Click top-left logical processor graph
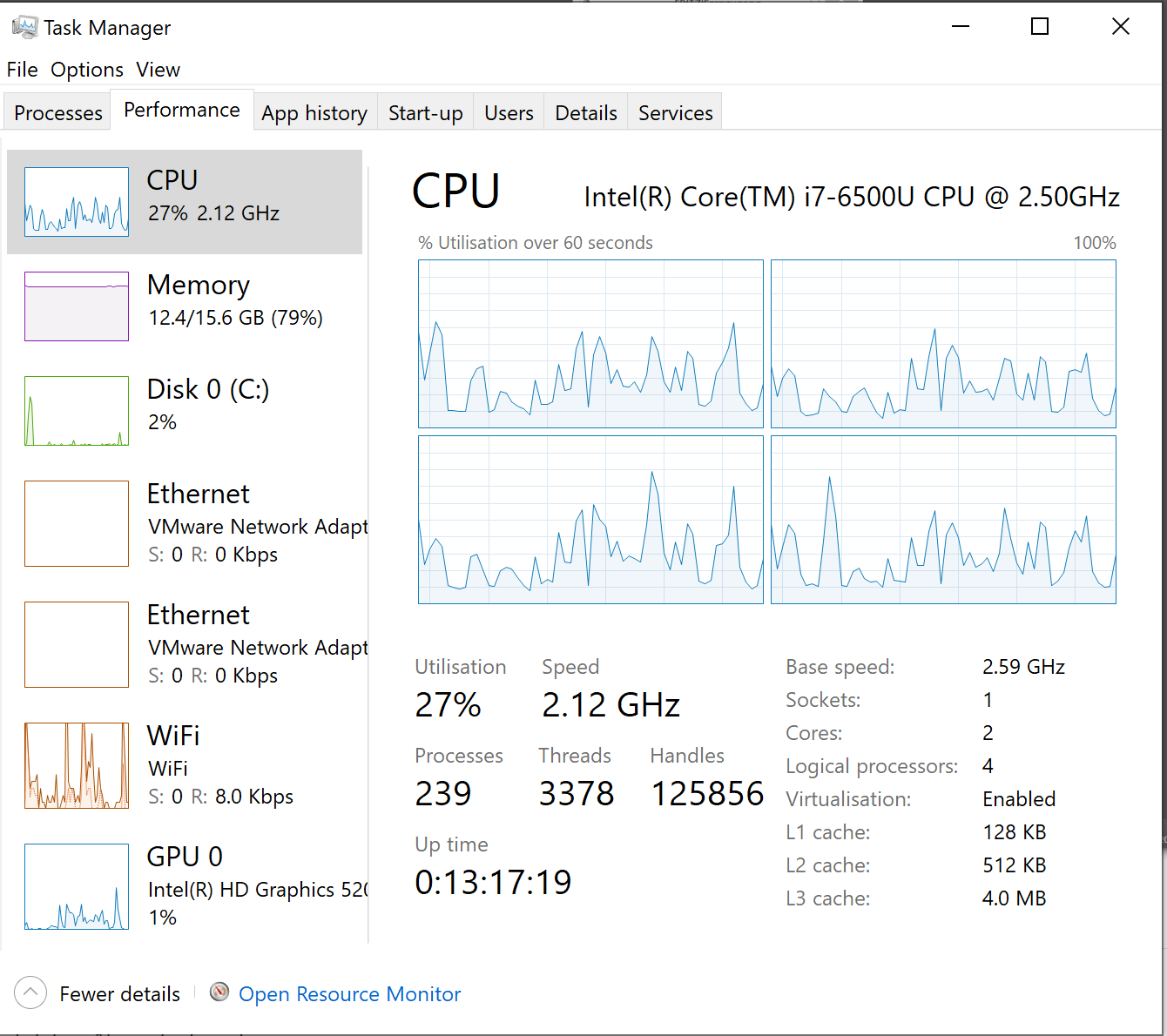The image size is (1167, 1036). (x=590, y=344)
